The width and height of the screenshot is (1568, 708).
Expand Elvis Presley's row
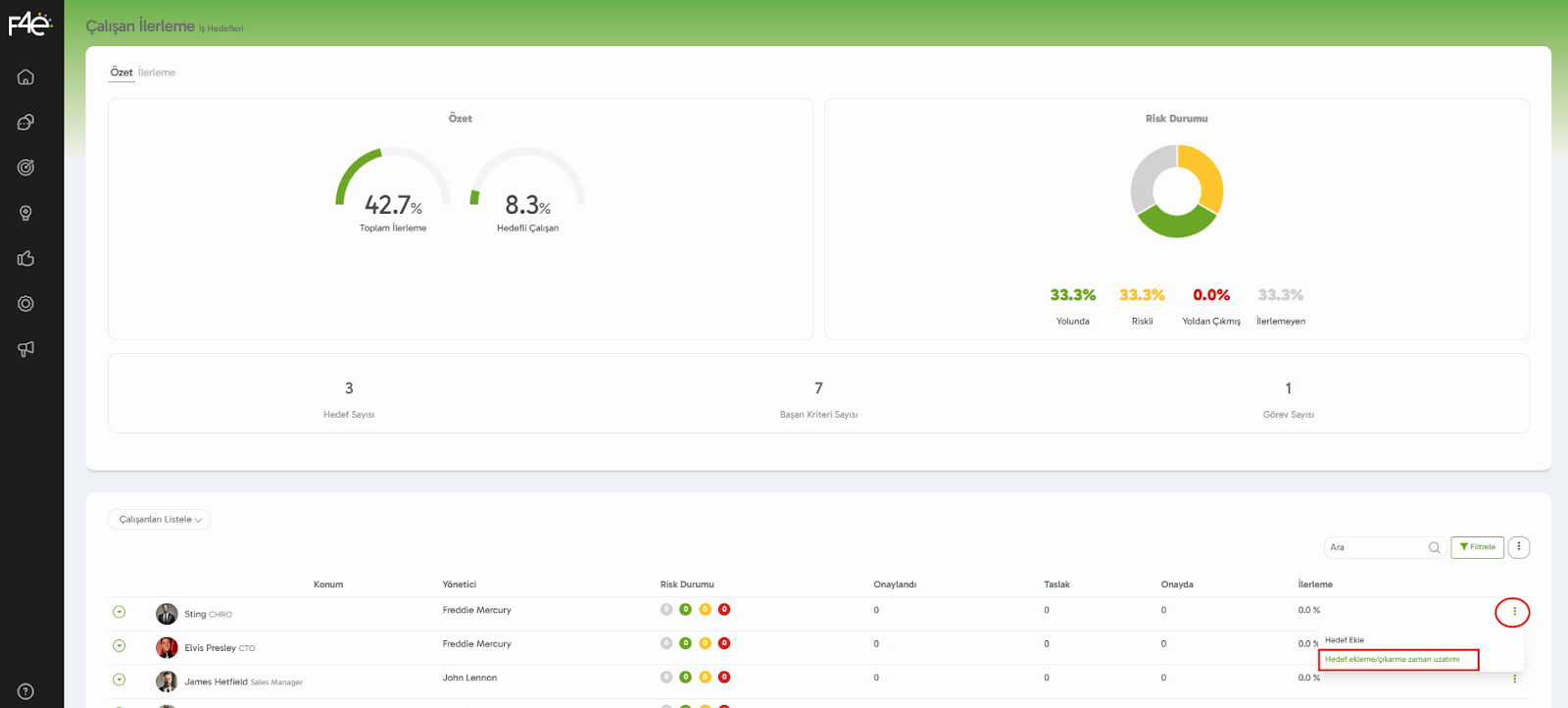119,646
